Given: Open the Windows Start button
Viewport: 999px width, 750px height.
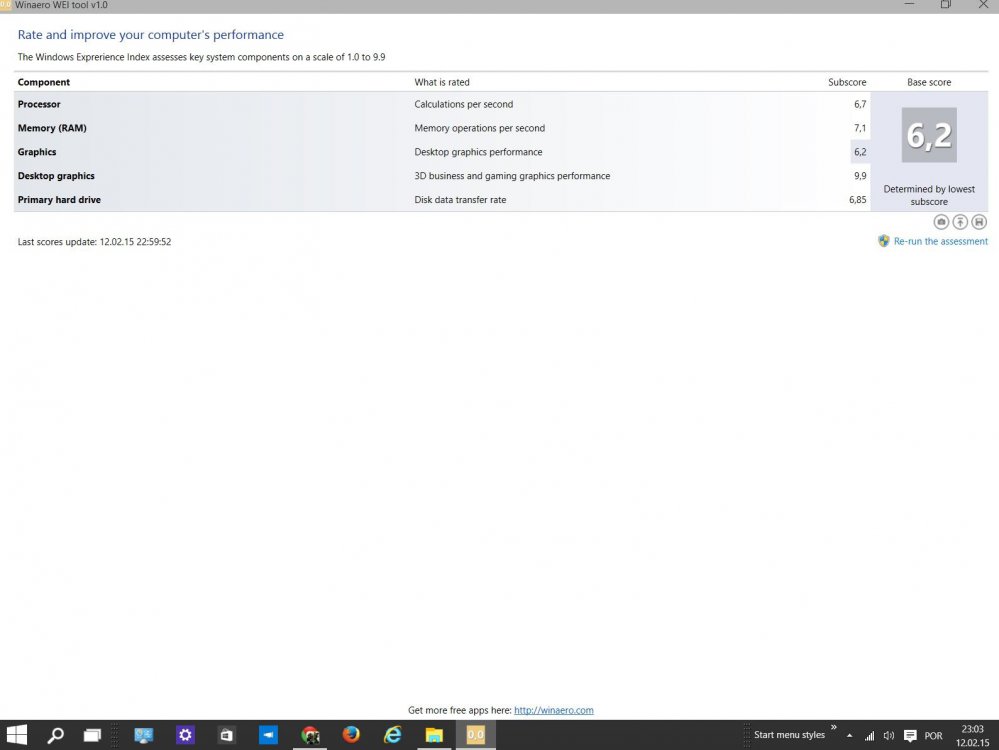Looking at the screenshot, I should 17,735.
